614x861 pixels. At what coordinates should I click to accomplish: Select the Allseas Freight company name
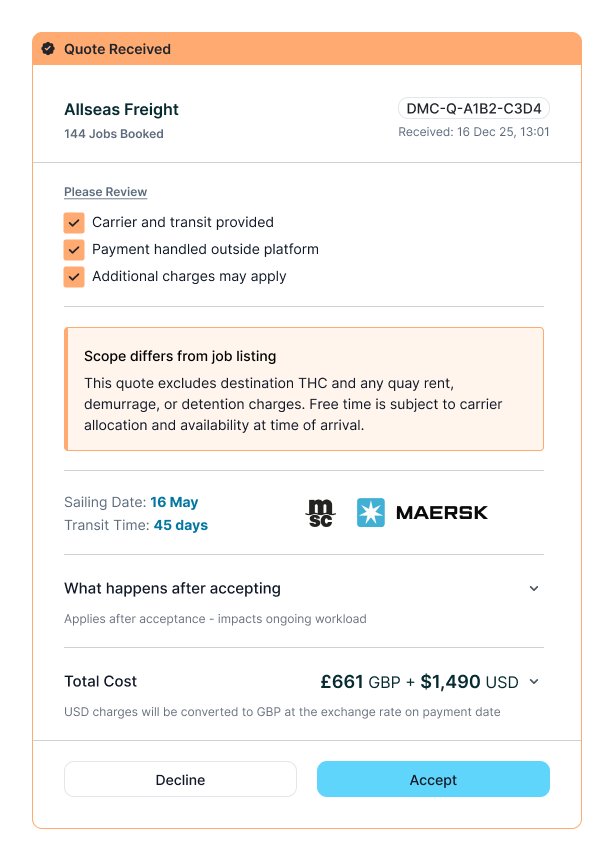(x=121, y=110)
